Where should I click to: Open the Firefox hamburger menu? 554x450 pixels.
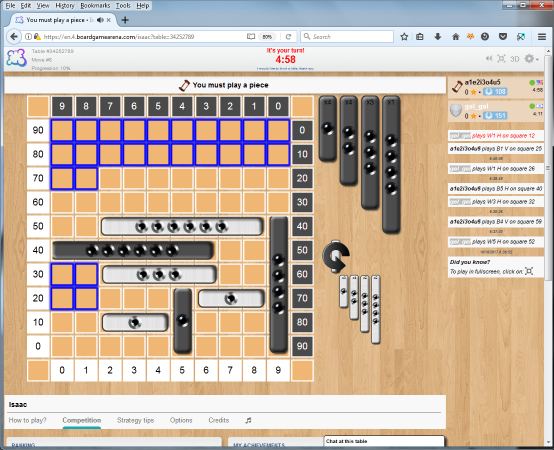(542, 37)
